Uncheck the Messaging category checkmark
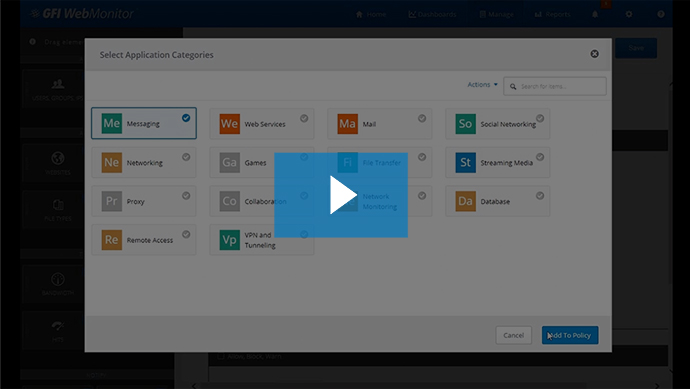 click(x=186, y=118)
